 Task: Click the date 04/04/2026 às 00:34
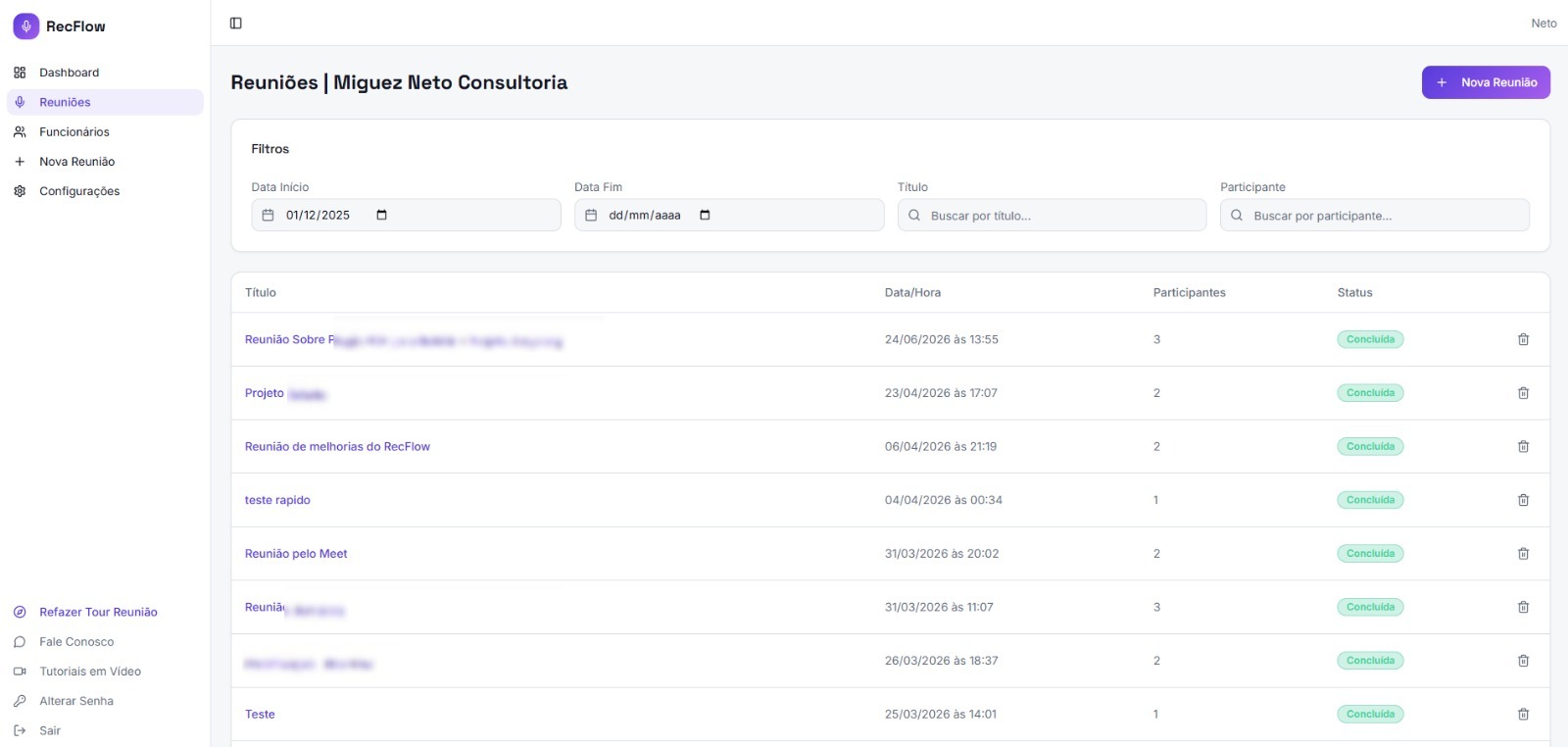944,500
